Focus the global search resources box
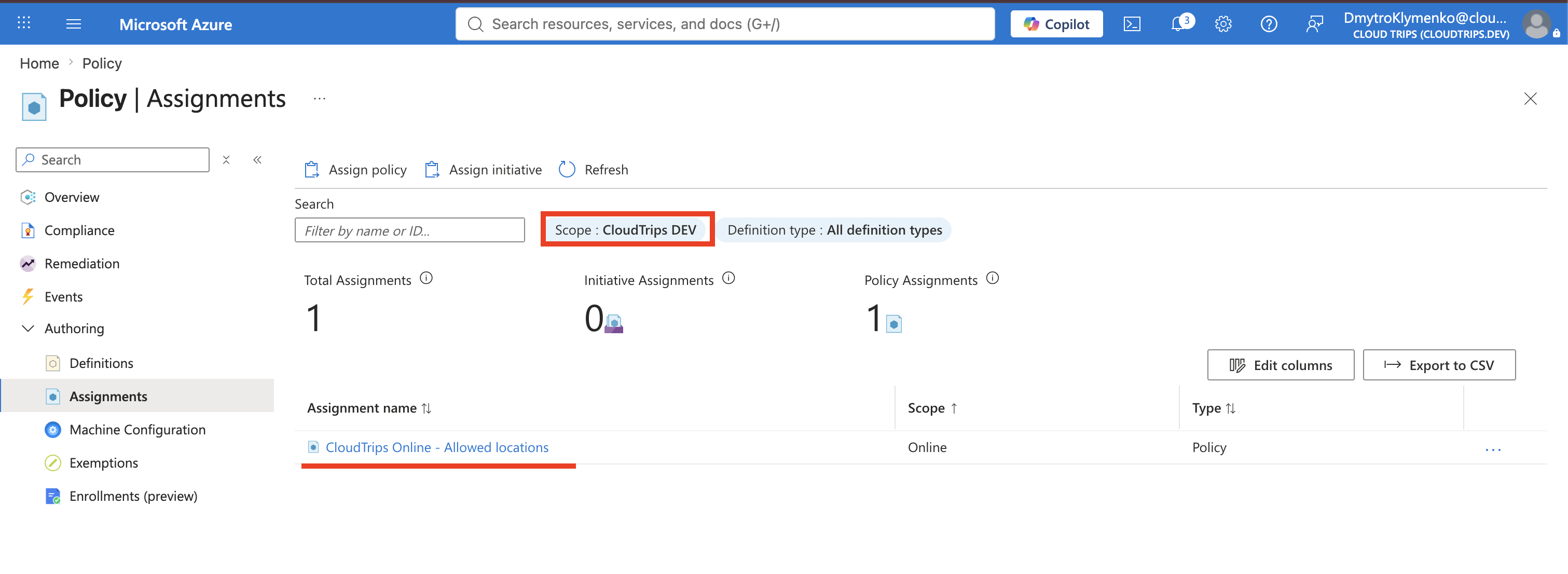The width and height of the screenshot is (1568, 574). [725, 24]
